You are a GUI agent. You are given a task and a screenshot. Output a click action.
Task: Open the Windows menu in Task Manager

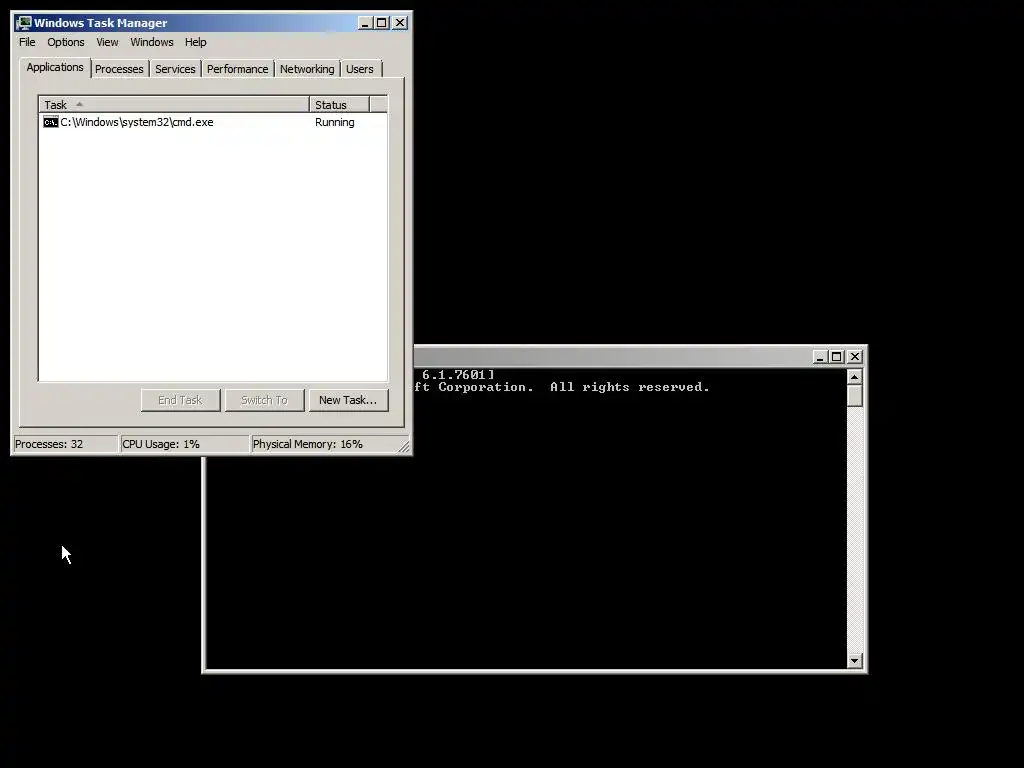pyautogui.click(x=152, y=42)
